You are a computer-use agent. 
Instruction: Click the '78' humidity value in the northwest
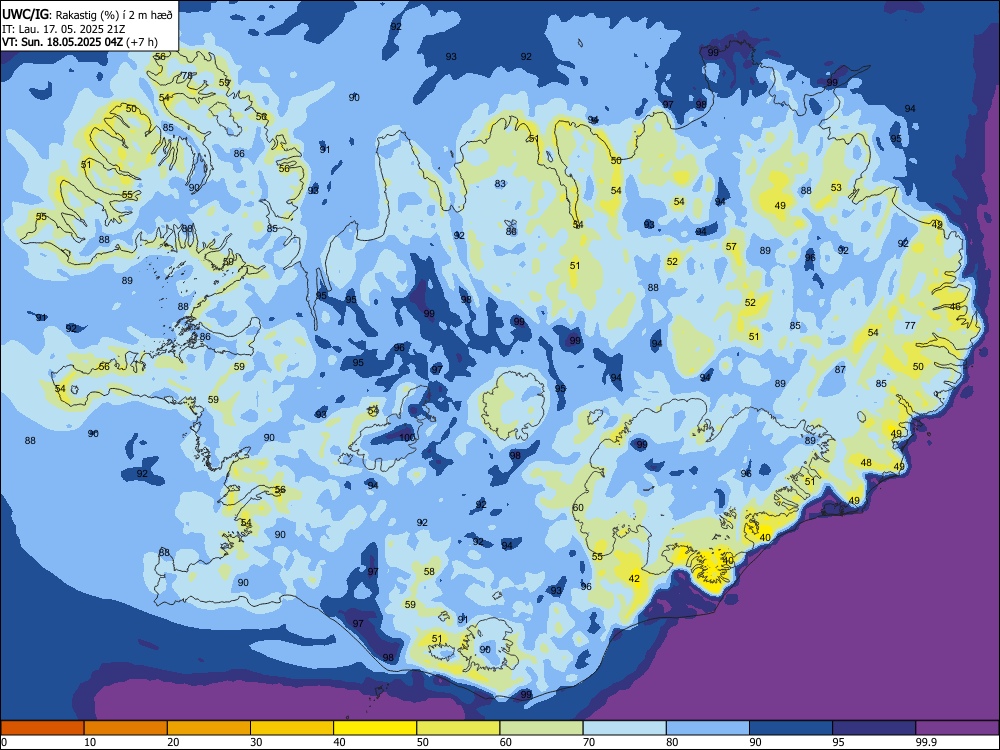187,75
